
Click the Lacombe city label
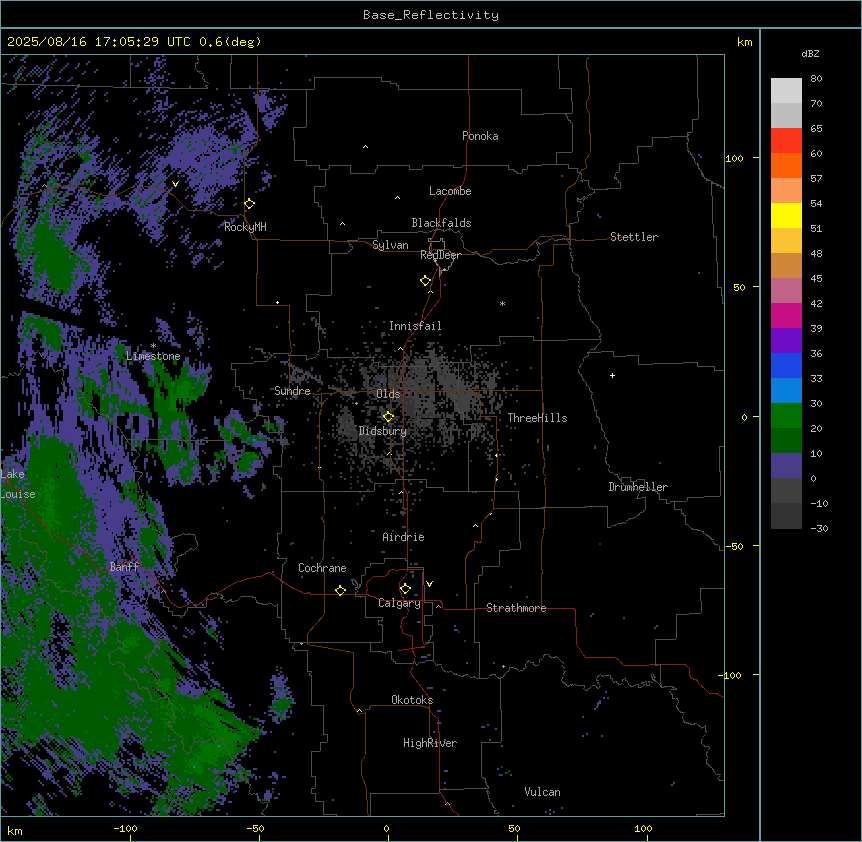point(450,191)
